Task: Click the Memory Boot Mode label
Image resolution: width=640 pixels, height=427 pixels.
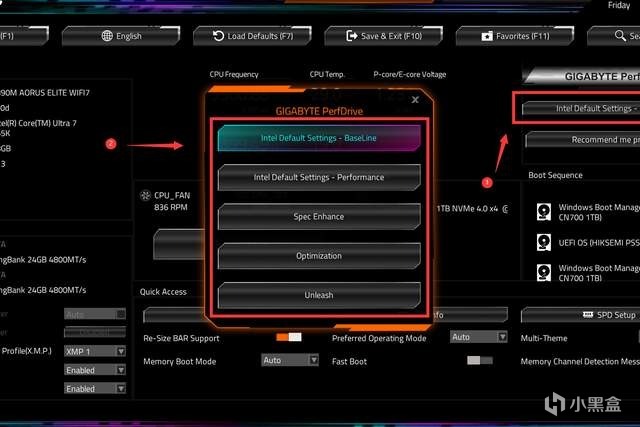Action: [180, 362]
